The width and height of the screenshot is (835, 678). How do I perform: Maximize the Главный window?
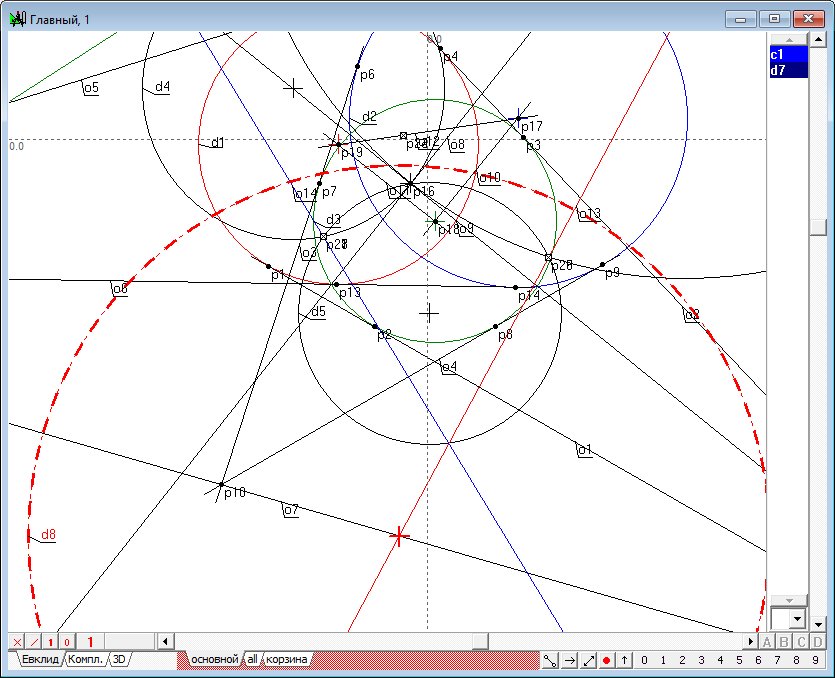point(774,19)
